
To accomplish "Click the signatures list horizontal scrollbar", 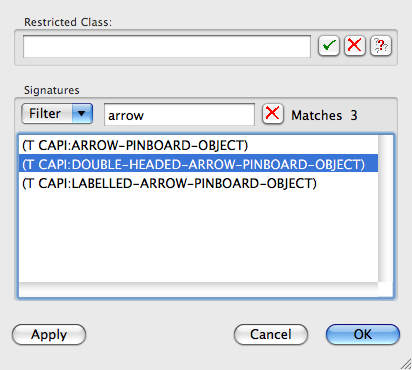I will 198,289.
